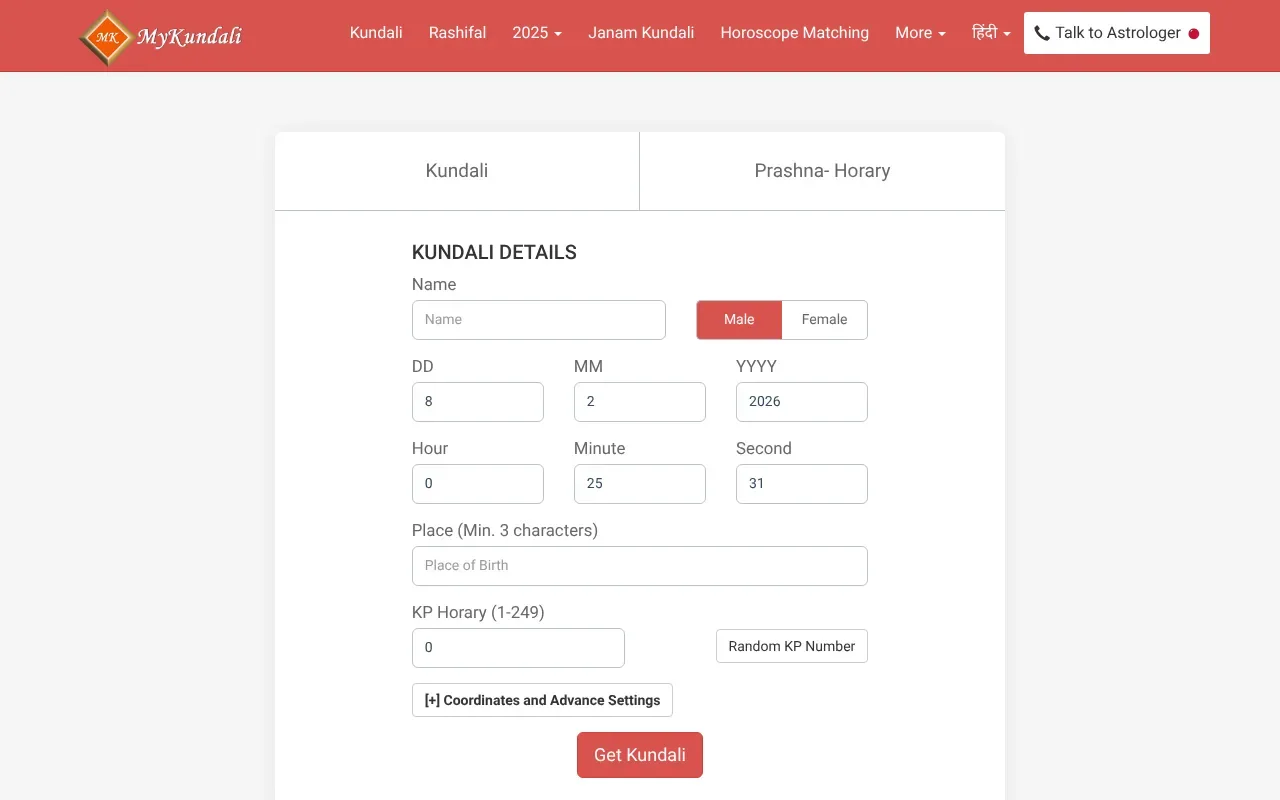Select the Male gender toggle
The width and height of the screenshot is (1280, 800).
point(739,319)
